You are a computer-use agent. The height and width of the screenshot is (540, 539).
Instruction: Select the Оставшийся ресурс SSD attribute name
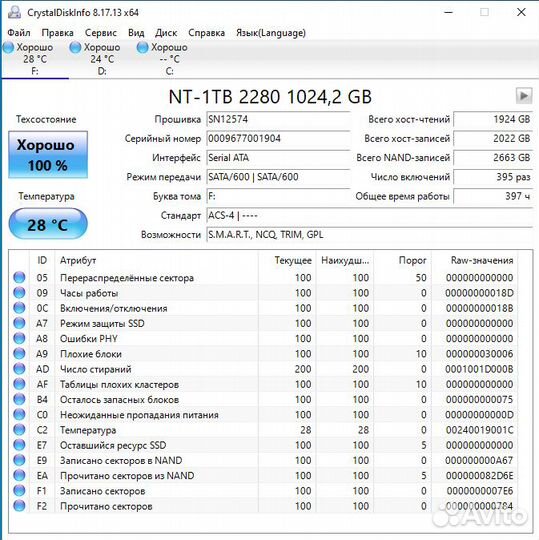113,445
